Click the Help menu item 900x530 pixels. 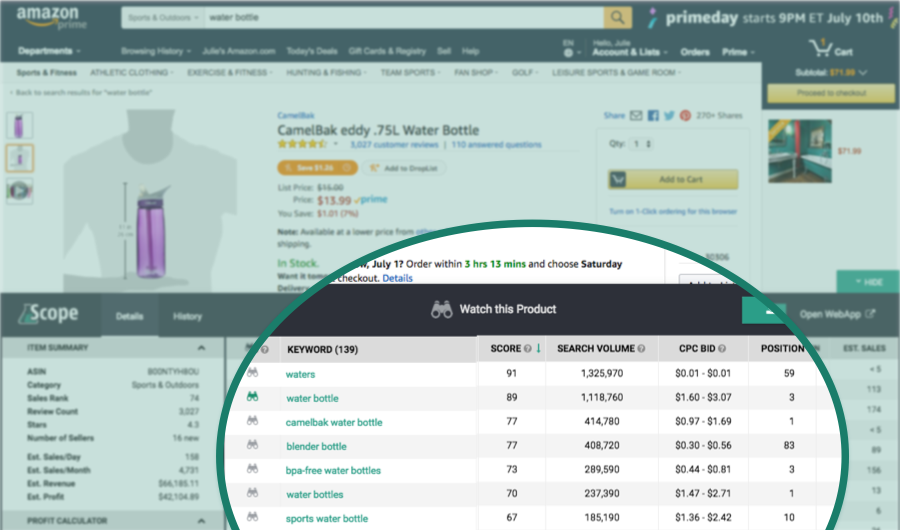tap(470, 51)
